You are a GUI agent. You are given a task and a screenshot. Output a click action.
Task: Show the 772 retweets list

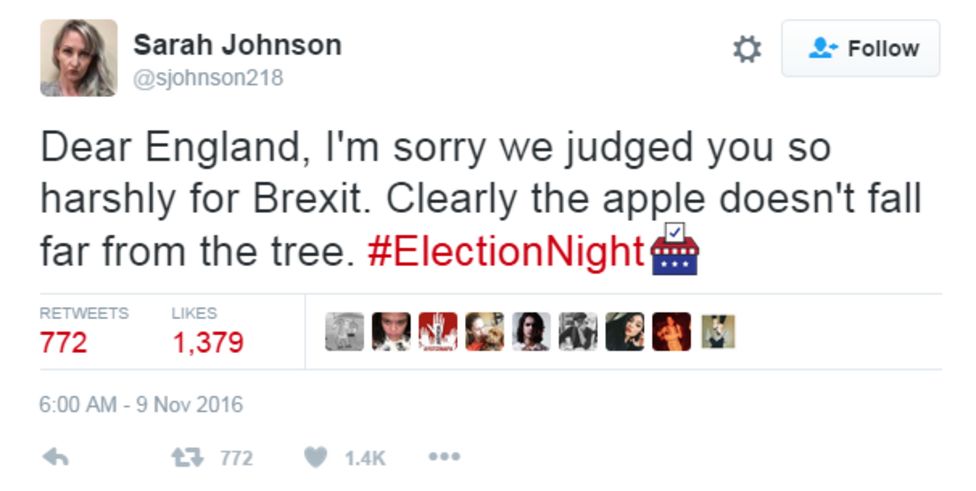pyautogui.click(x=64, y=343)
